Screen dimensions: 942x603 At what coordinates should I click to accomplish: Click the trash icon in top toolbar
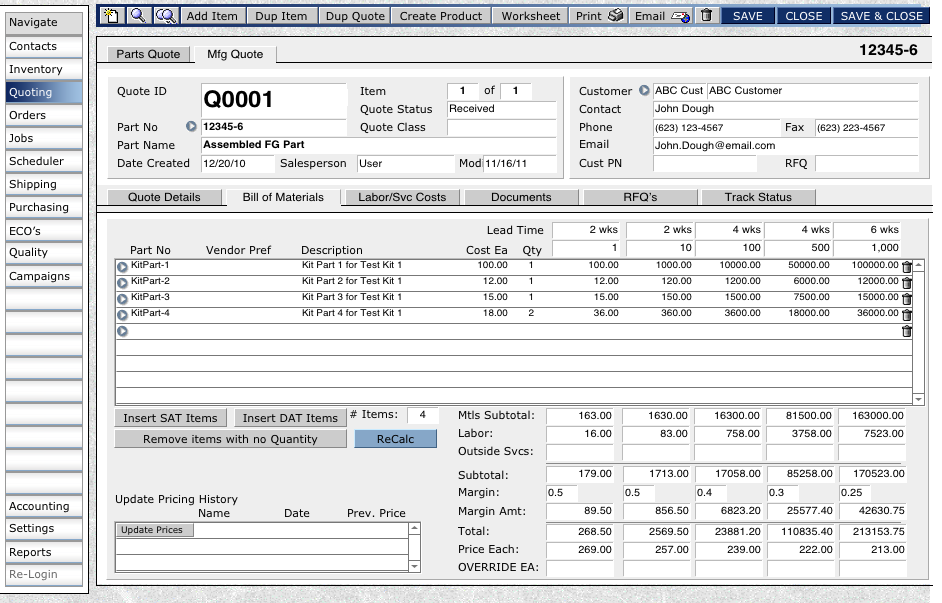tap(706, 16)
